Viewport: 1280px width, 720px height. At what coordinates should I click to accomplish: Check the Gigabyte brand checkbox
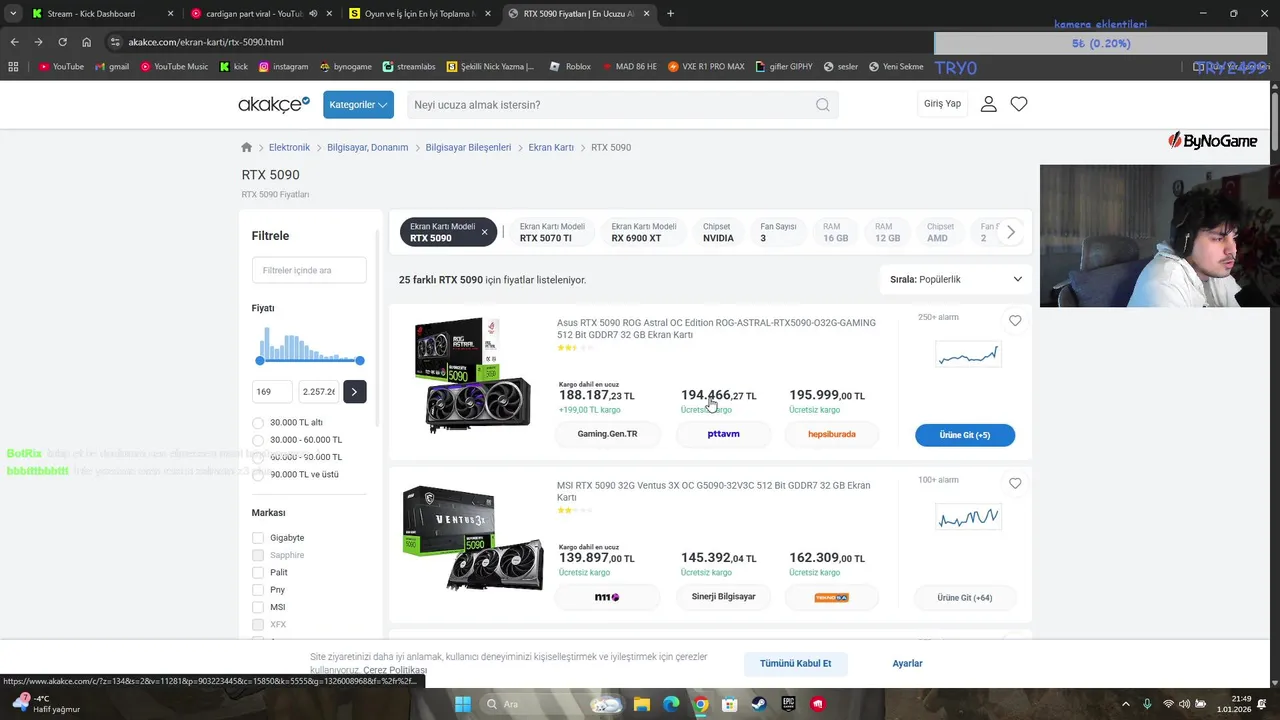coord(258,538)
